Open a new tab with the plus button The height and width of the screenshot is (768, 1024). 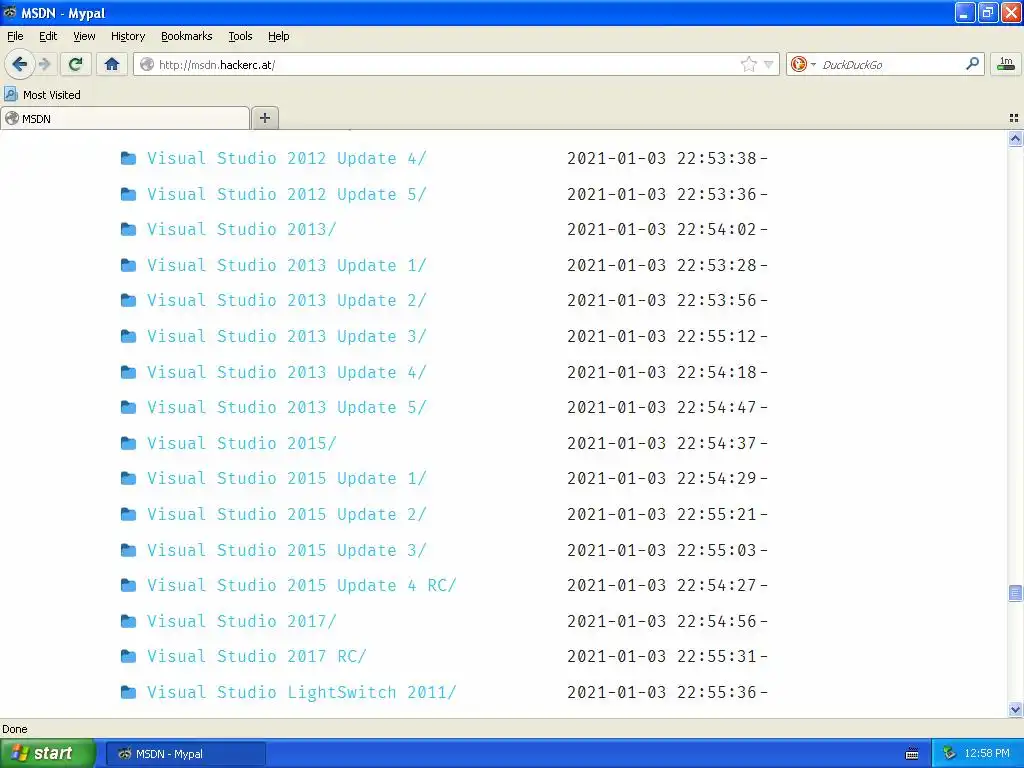pyautogui.click(x=264, y=118)
